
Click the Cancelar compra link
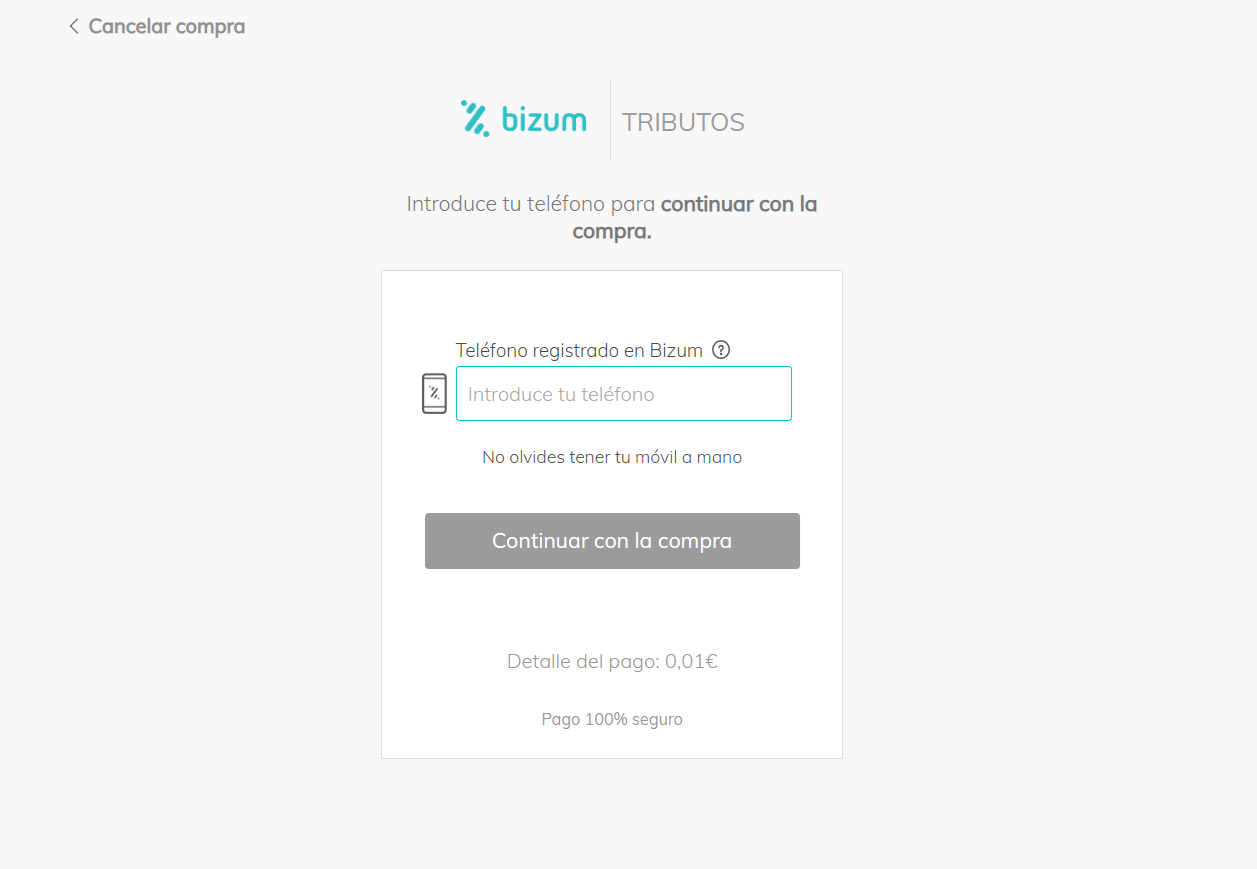(166, 26)
